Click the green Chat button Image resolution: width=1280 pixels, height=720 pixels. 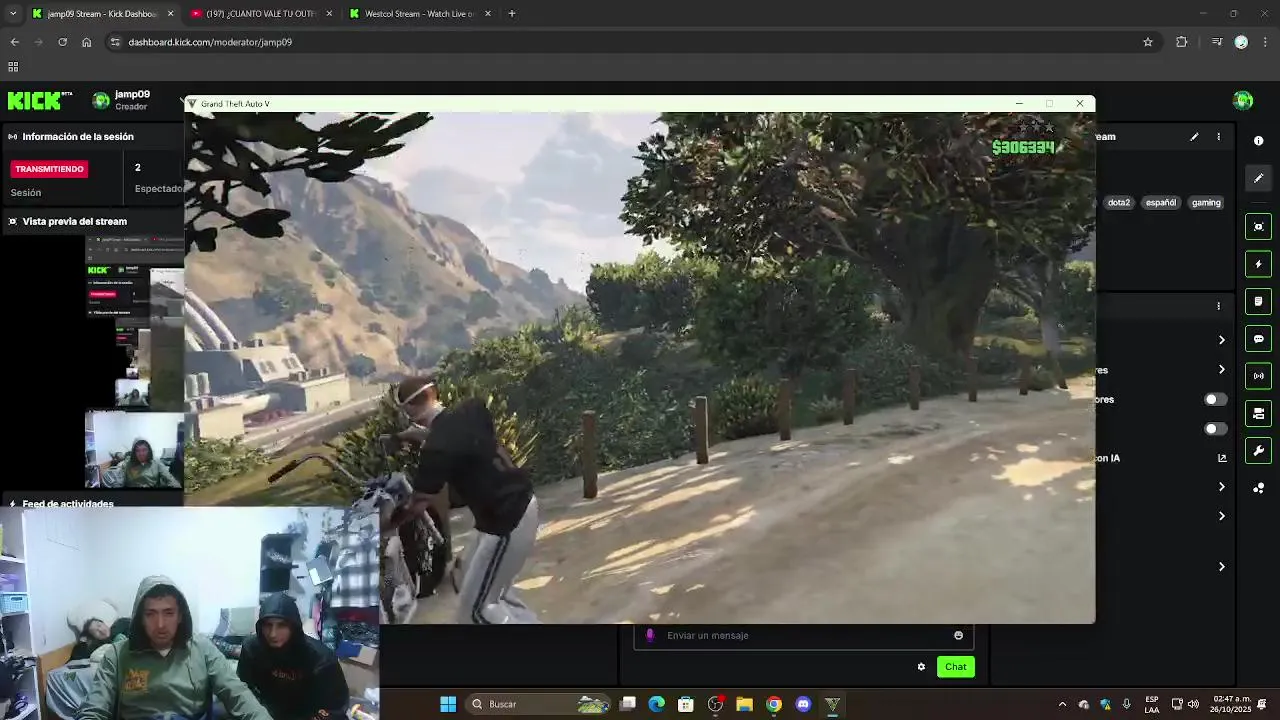click(x=956, y=667)
